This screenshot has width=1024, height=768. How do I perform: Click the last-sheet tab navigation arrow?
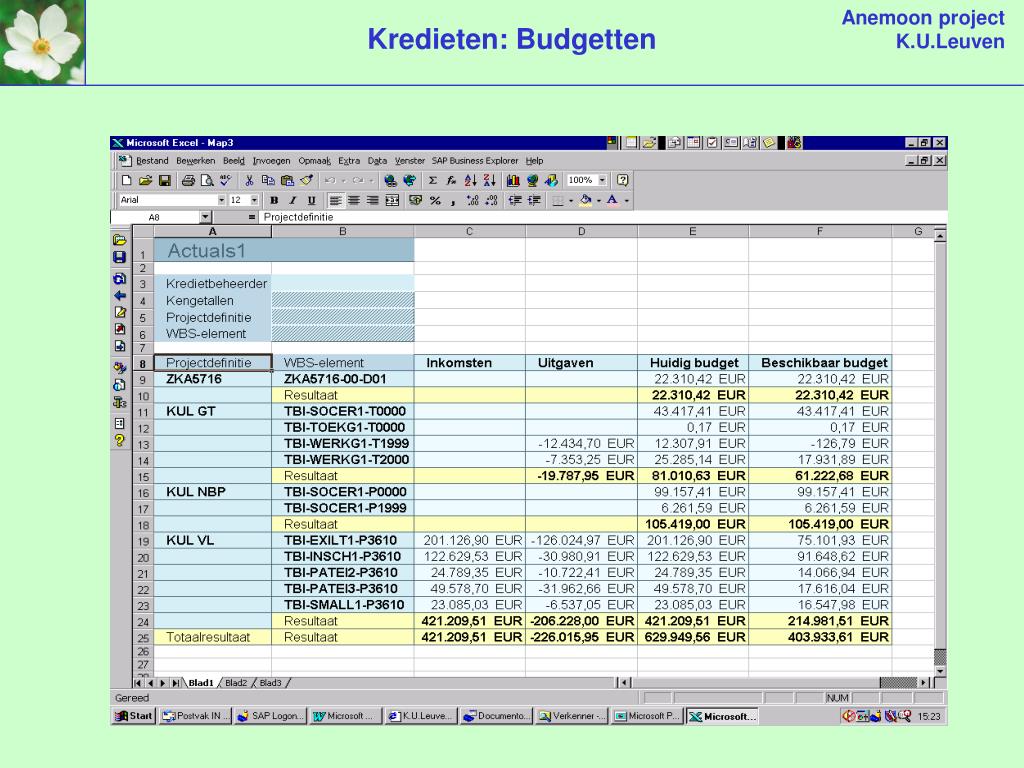coord(175,683)
